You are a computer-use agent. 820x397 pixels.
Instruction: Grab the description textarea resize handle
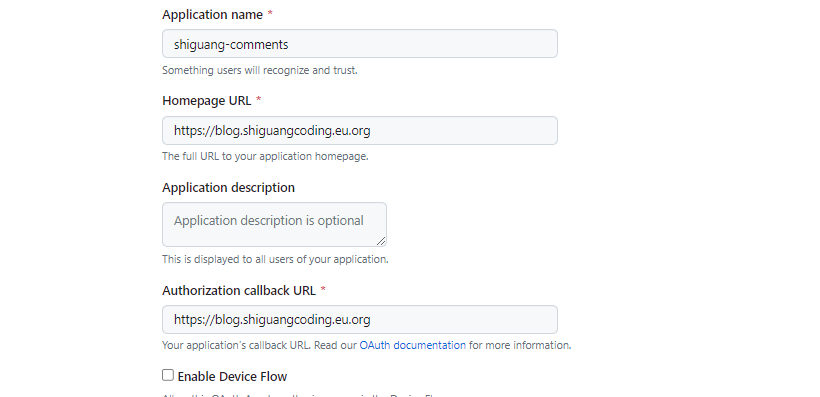tap(381, 241)
